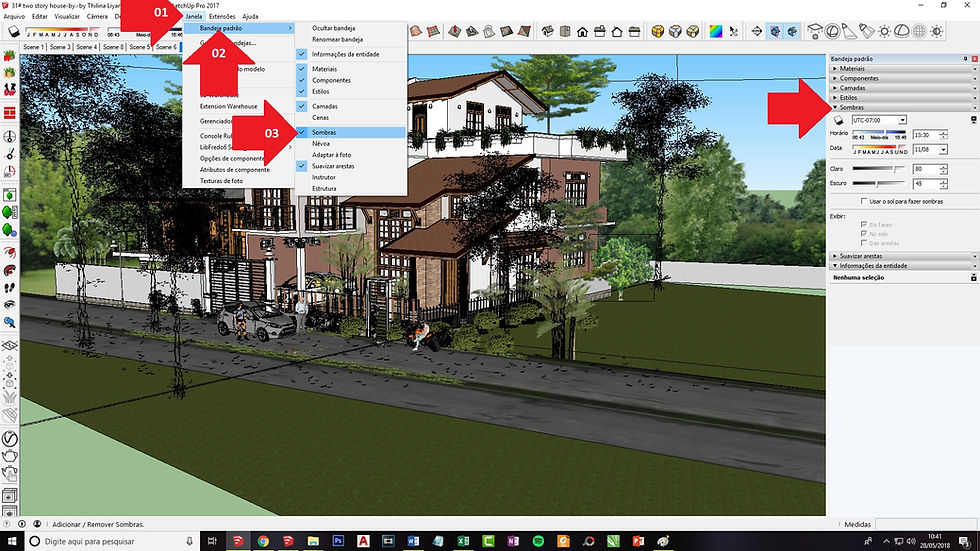
Task: Uncheck Camadas in the tray submenu
Action: pos(351,106)
